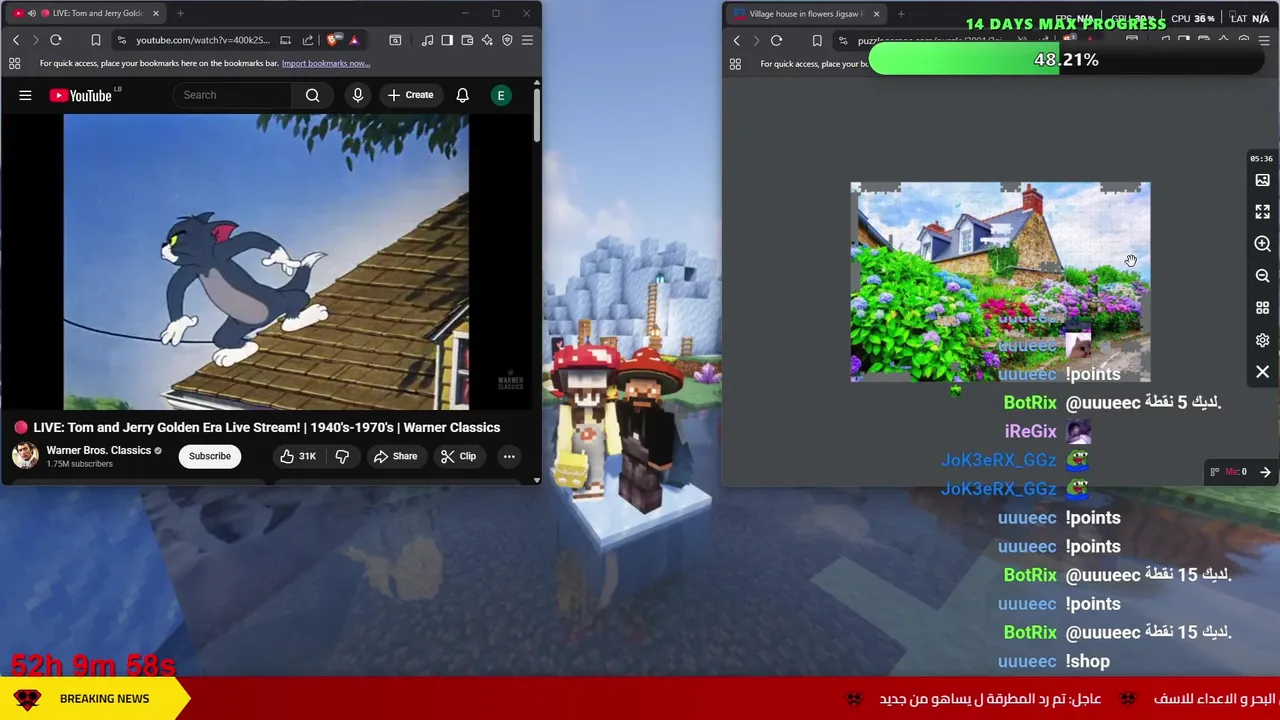Arrange puzzle pieces grid icon
This screenshot has height=720, width=1280.
point(1262,308)
